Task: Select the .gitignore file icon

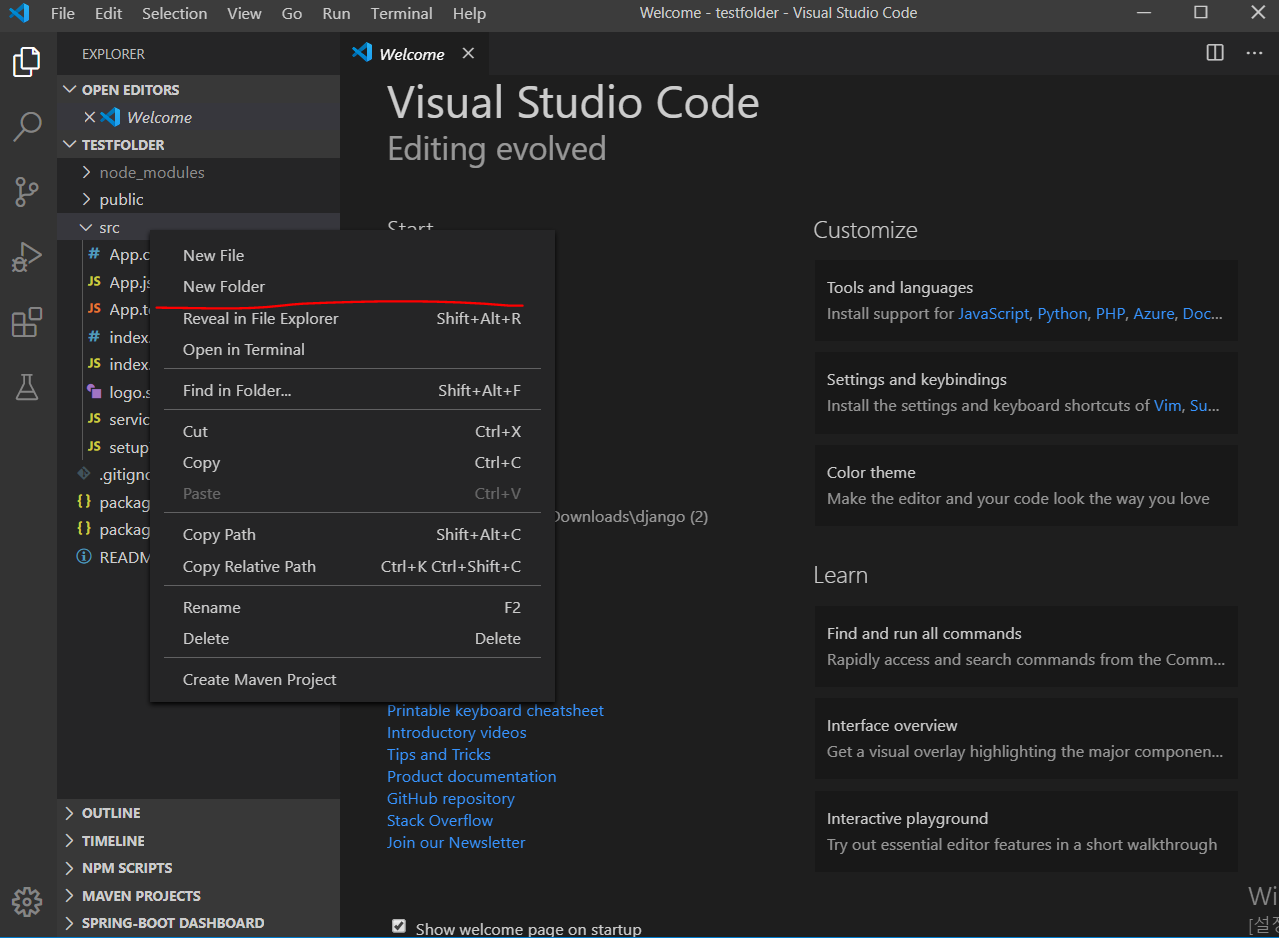Action: pos(84,474)
